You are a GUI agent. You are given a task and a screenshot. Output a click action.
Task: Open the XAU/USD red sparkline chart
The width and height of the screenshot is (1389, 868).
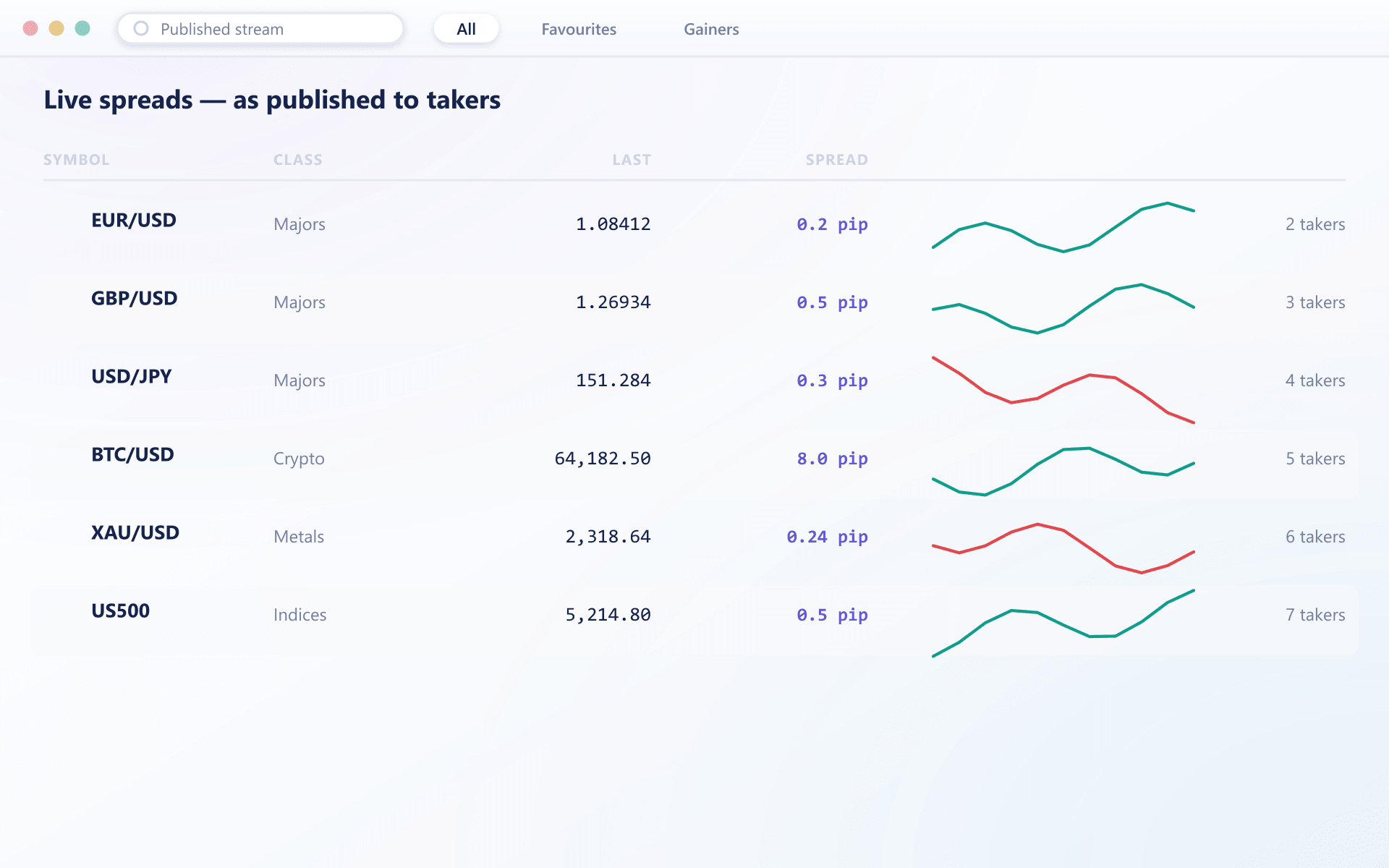coord(1063,548)
